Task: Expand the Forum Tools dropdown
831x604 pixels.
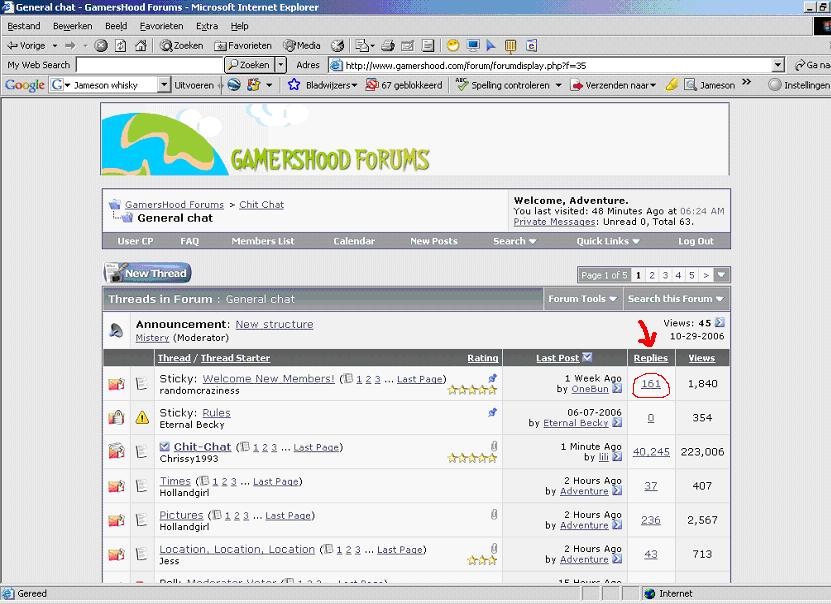Action: (x=583, y=298)
